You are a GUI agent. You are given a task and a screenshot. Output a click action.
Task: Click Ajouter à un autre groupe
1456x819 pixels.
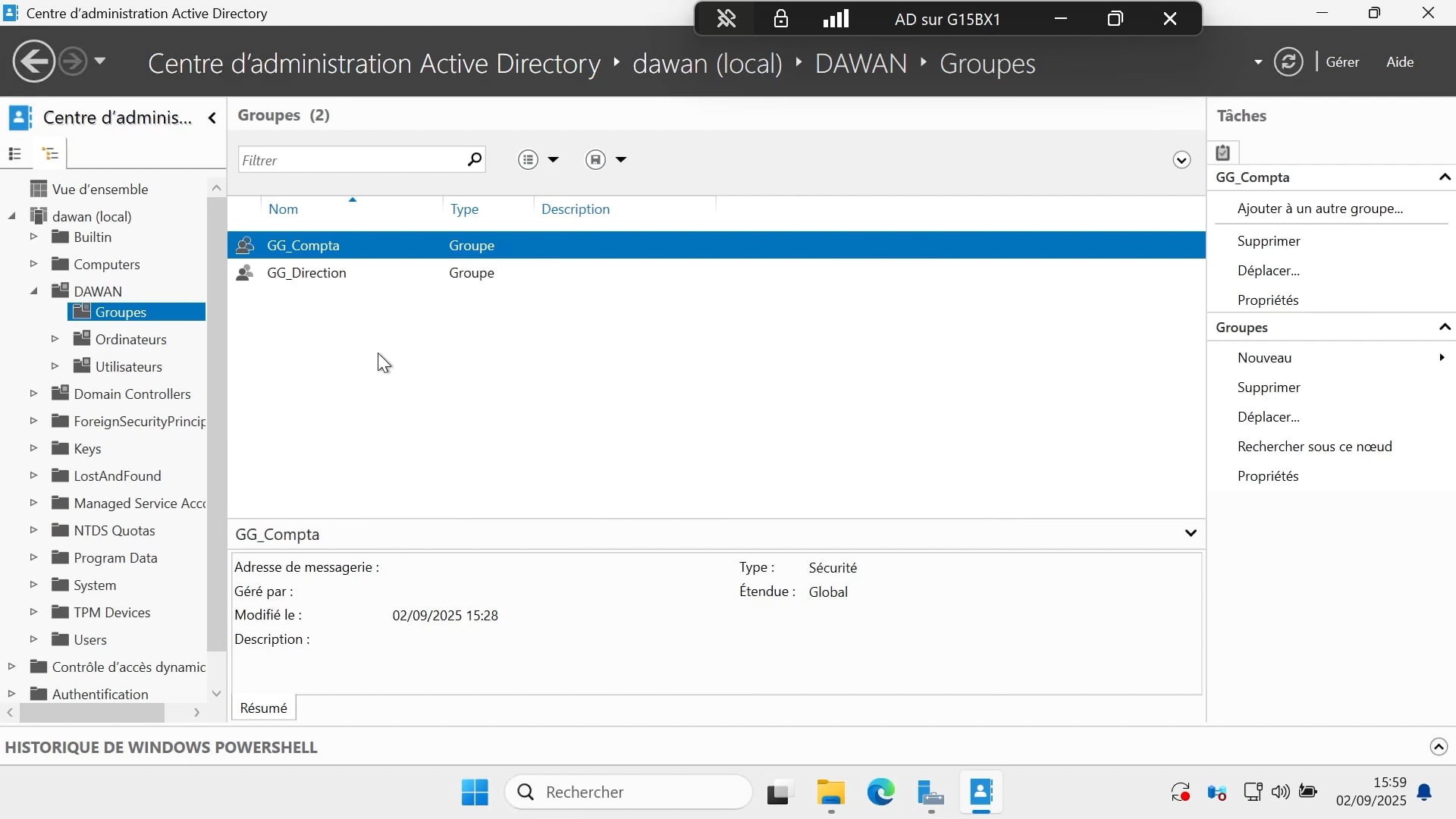[x=1319, y=209]
